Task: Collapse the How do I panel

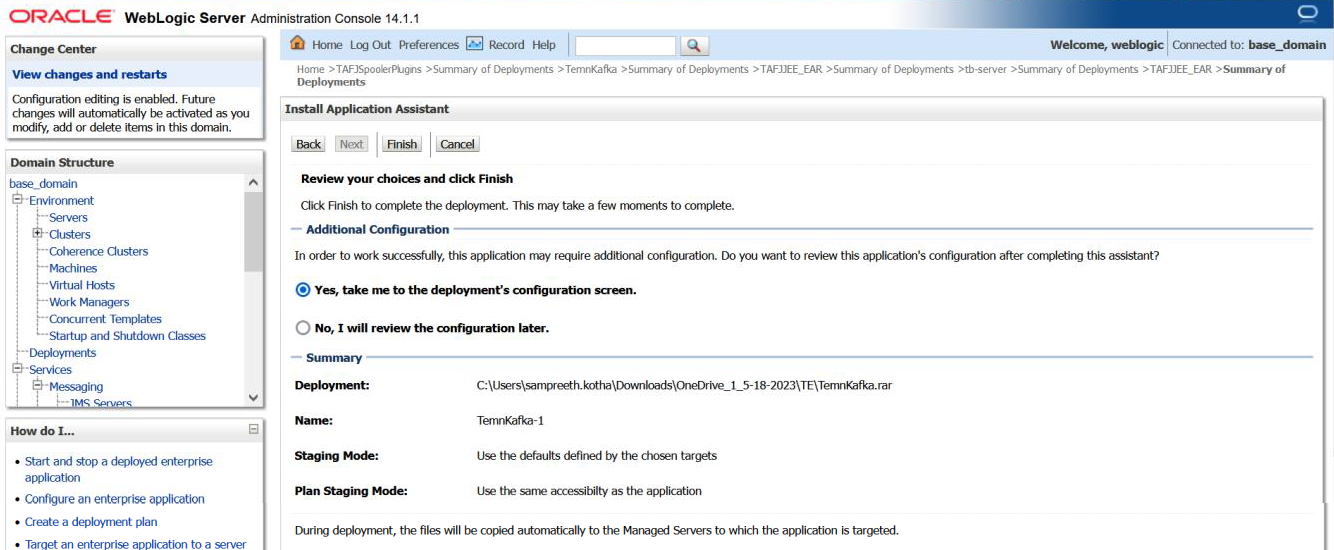Action: 254,429
